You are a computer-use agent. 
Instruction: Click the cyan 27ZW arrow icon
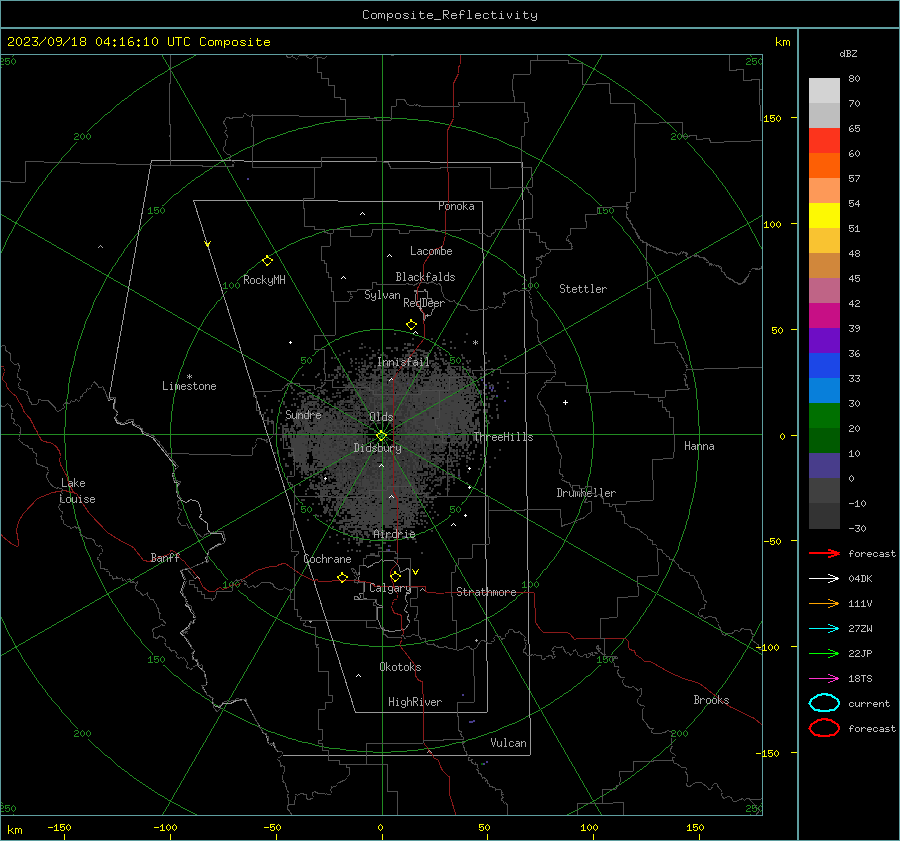tap(824, 628)
